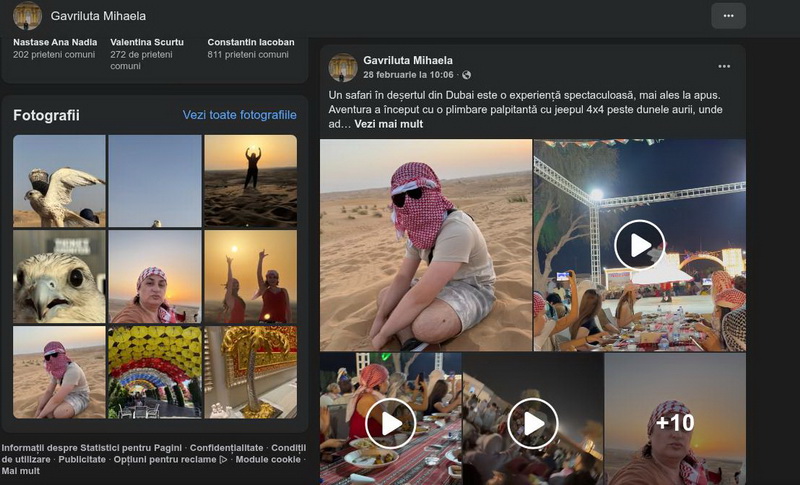This screenshot has height=485, width=800.
Task: Open the Module cookie footer link
Action: tap(268, 460)
